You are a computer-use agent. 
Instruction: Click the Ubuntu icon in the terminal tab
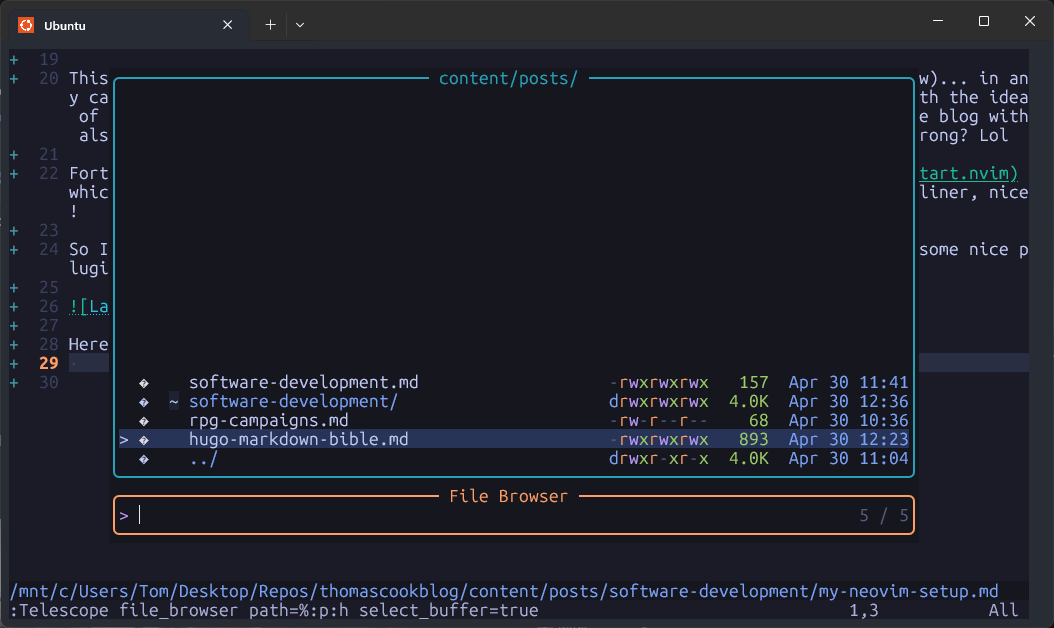(x=26, y=26)
